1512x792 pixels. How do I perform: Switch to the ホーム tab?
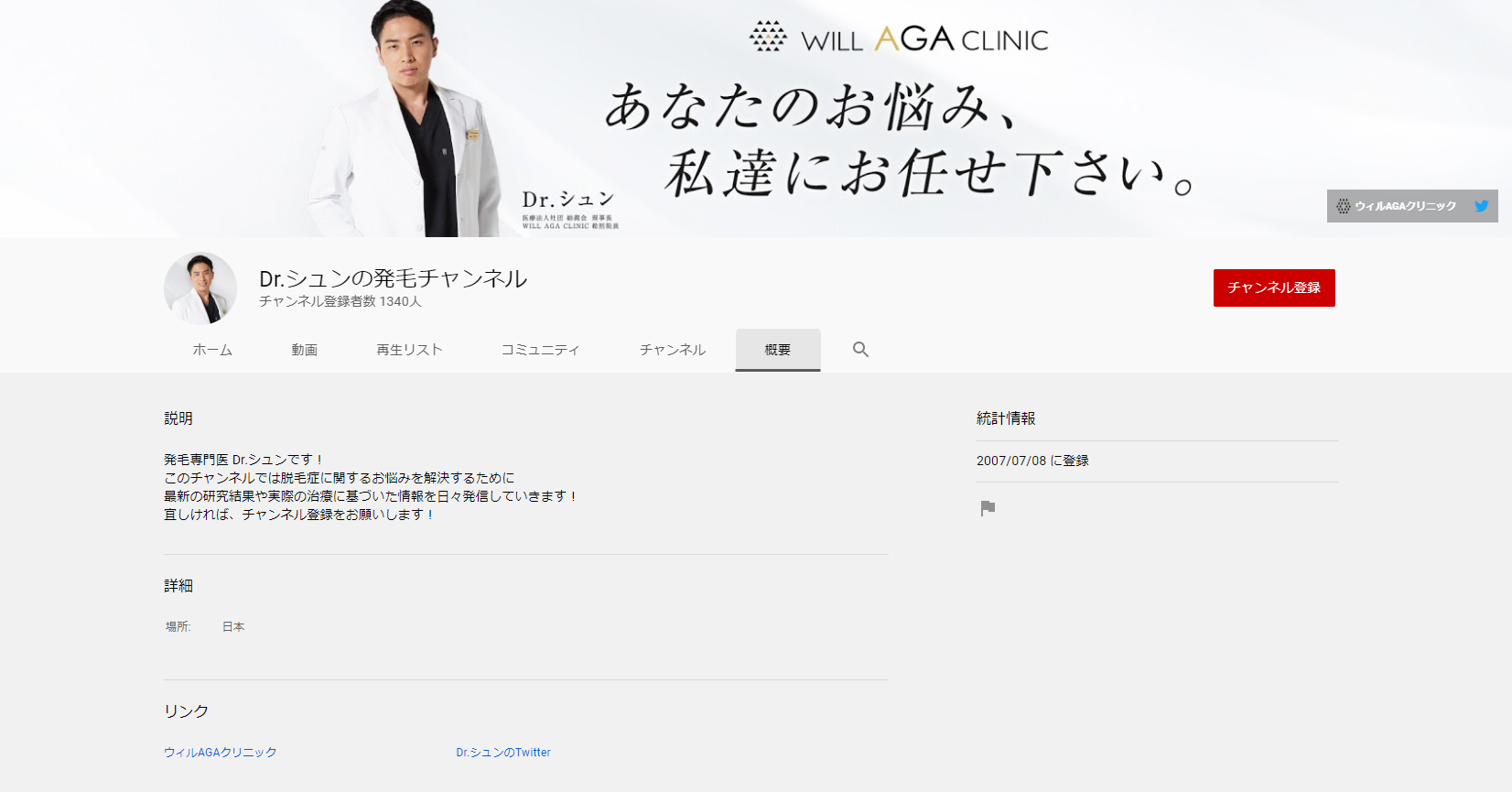(212, 350)
